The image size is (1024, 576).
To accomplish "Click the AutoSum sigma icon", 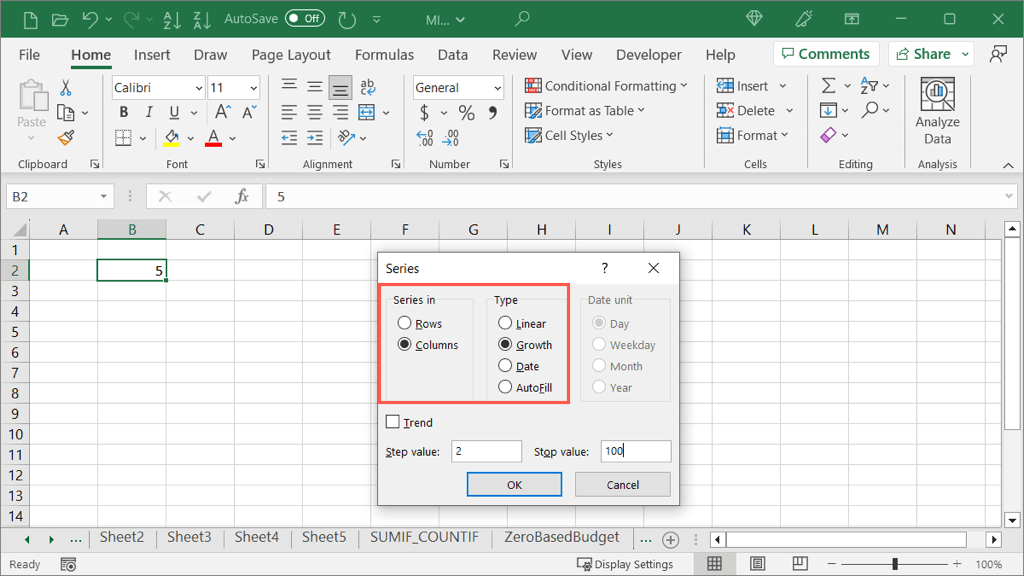I will coord(828,86).
